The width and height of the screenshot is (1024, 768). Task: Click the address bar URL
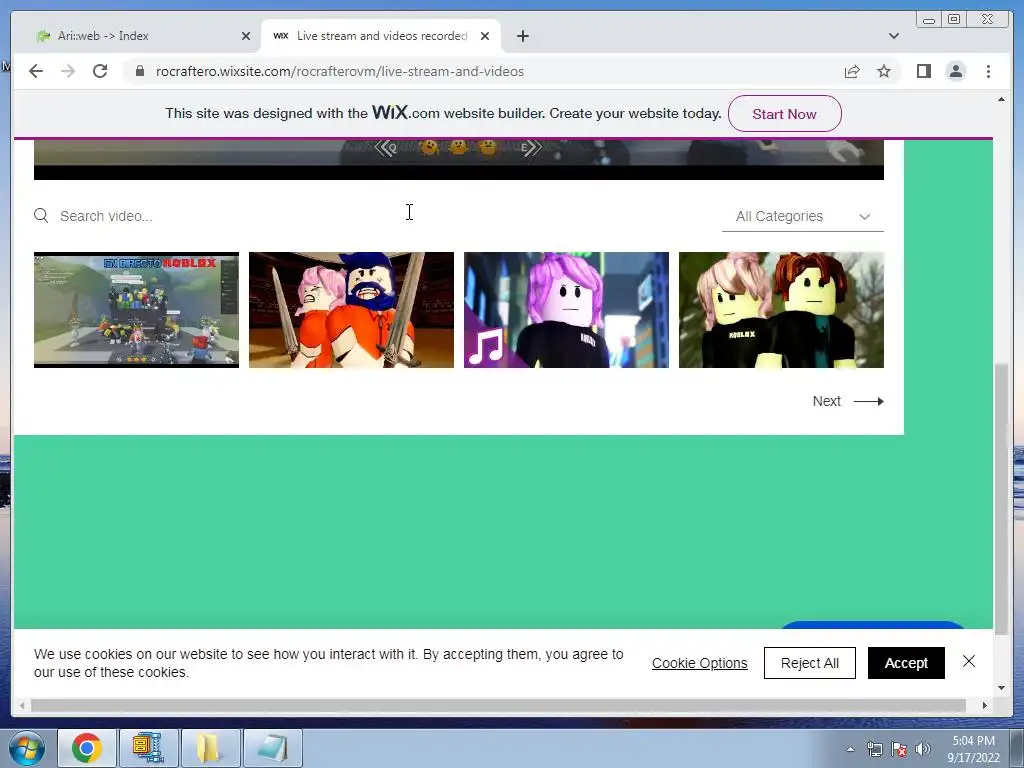click(340, 71)
